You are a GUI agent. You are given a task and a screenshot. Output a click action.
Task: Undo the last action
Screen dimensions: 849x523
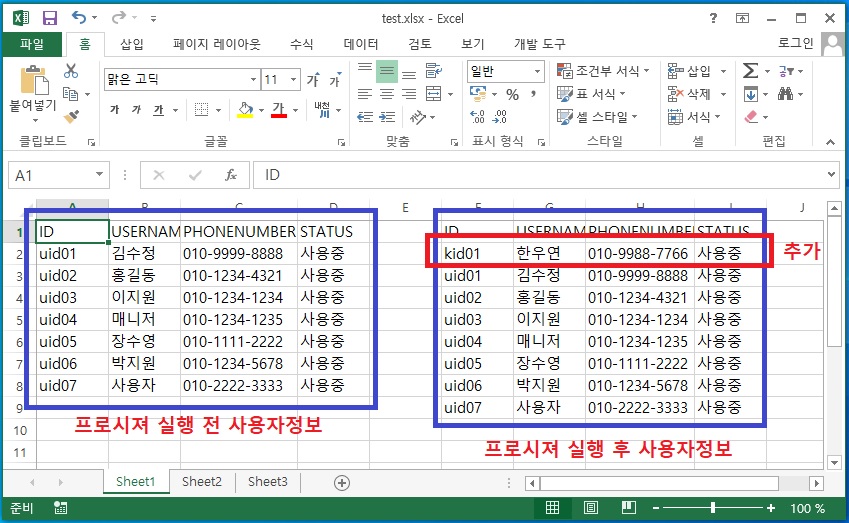[79, 18]
